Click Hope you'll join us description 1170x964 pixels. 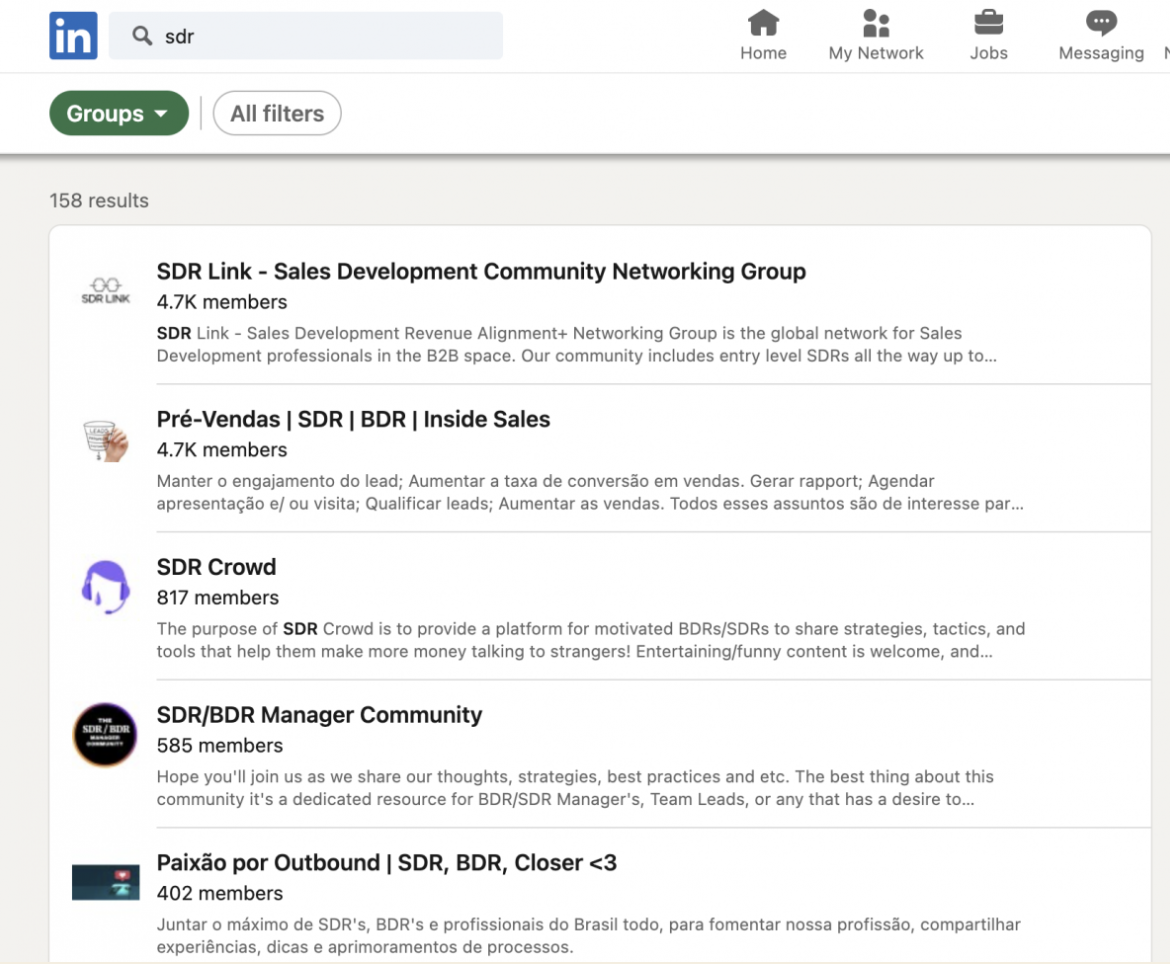pos(575,788)
